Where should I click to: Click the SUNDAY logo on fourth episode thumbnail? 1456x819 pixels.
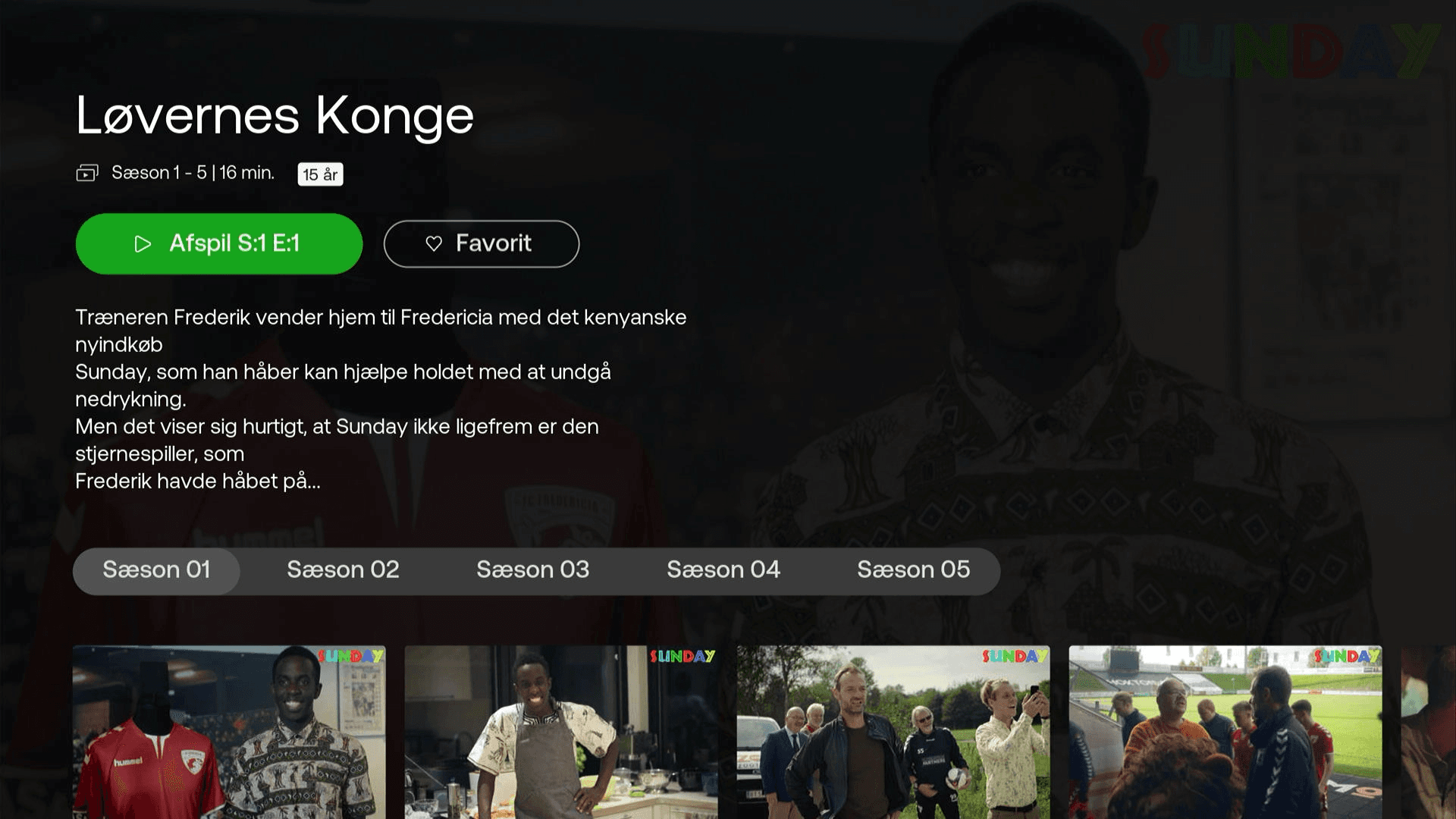click(x=1347, y=656)
